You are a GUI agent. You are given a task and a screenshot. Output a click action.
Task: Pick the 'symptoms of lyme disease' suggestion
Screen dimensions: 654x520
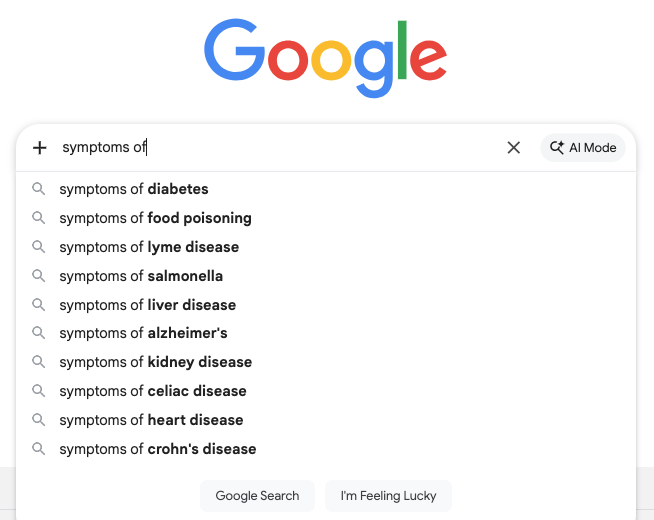[149, 247]
